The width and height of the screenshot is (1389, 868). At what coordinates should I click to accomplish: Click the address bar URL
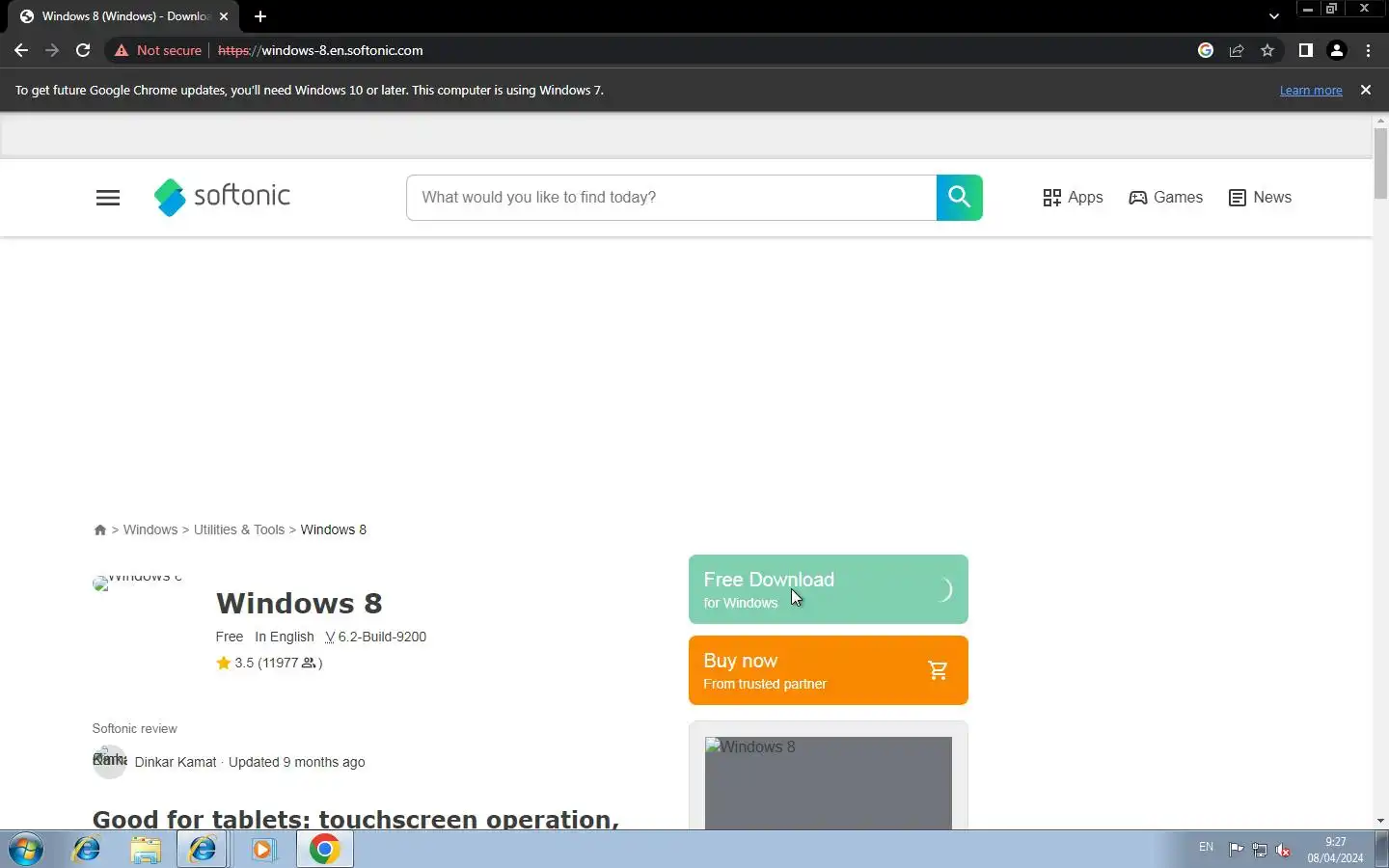[x=320, y=50]
